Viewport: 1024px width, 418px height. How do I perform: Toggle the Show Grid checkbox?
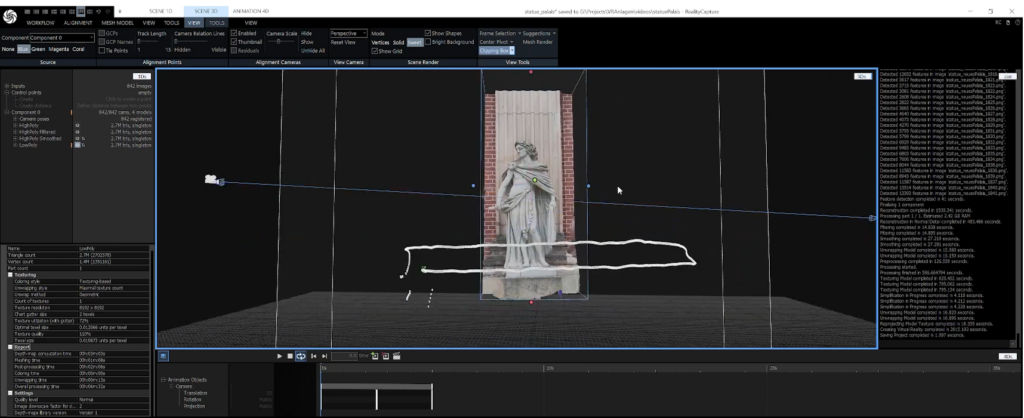tap(375, 50)
